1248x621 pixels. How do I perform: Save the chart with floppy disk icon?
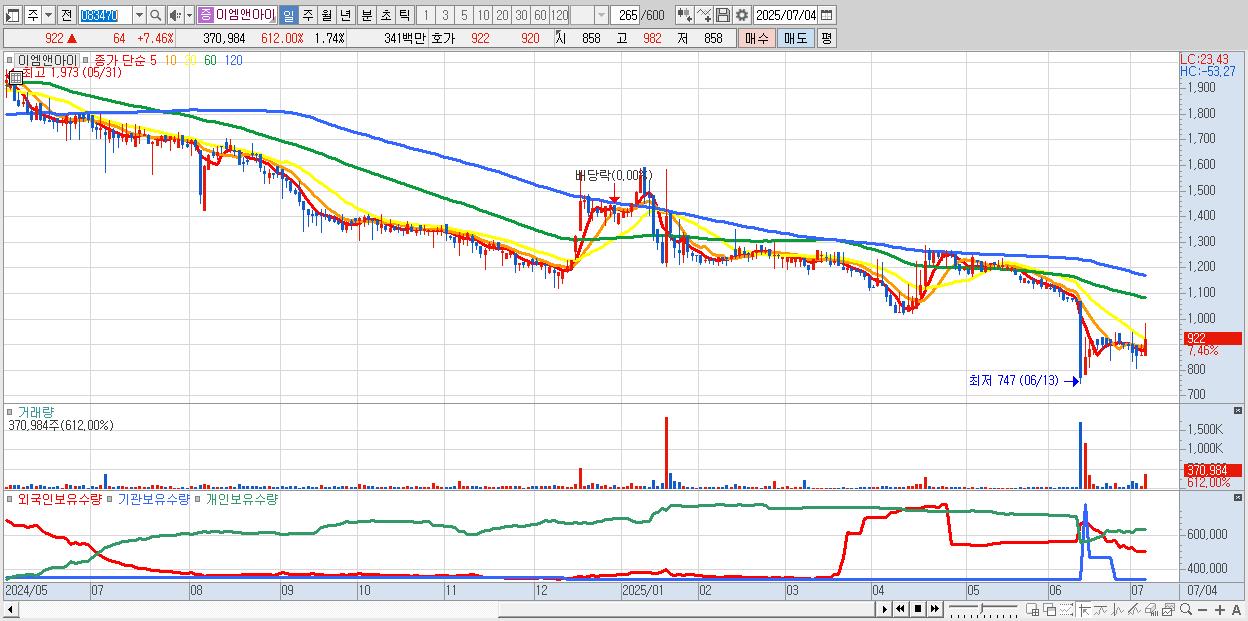tap(723, 15)
